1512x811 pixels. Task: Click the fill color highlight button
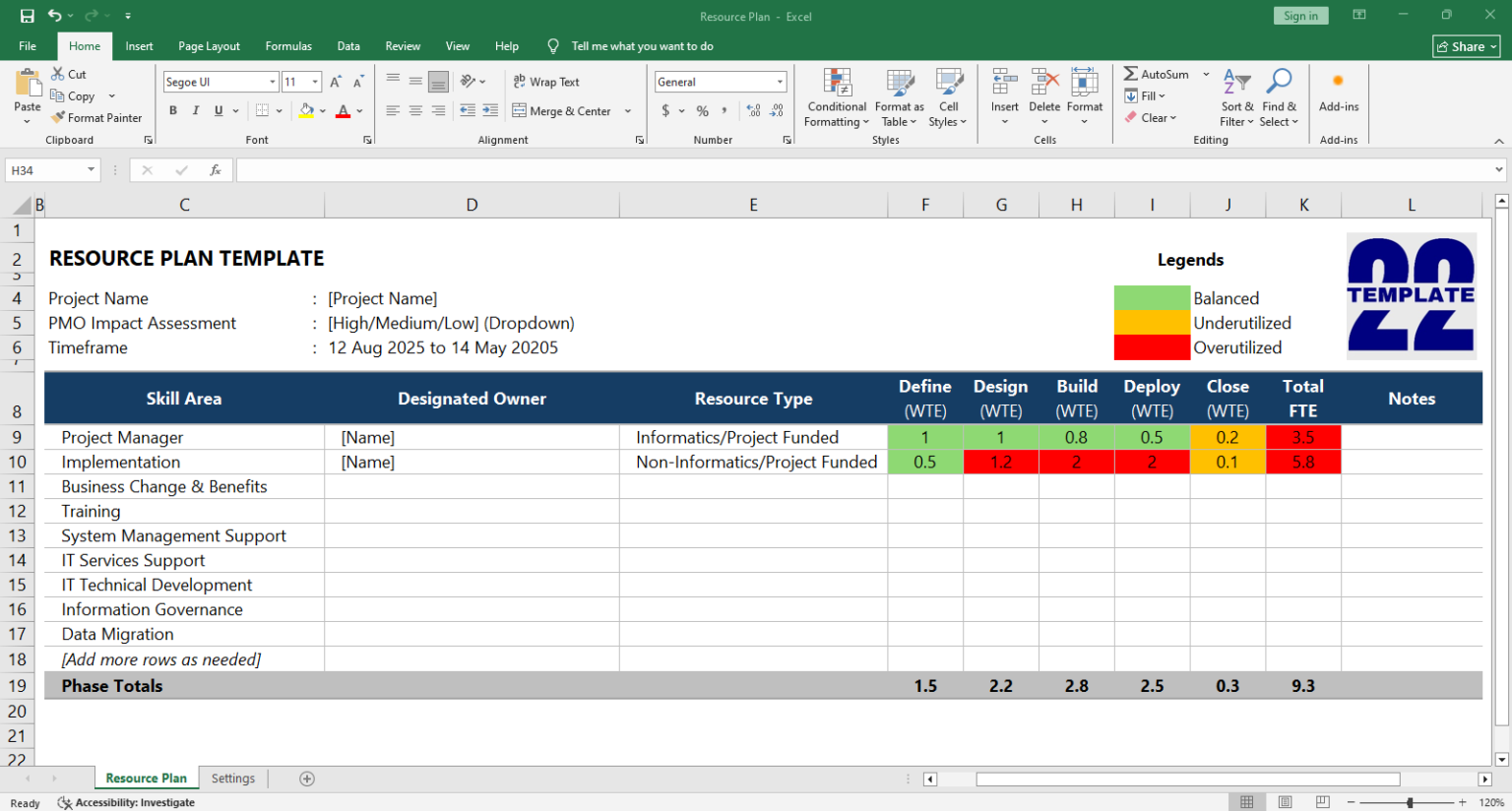click(307, 111)
